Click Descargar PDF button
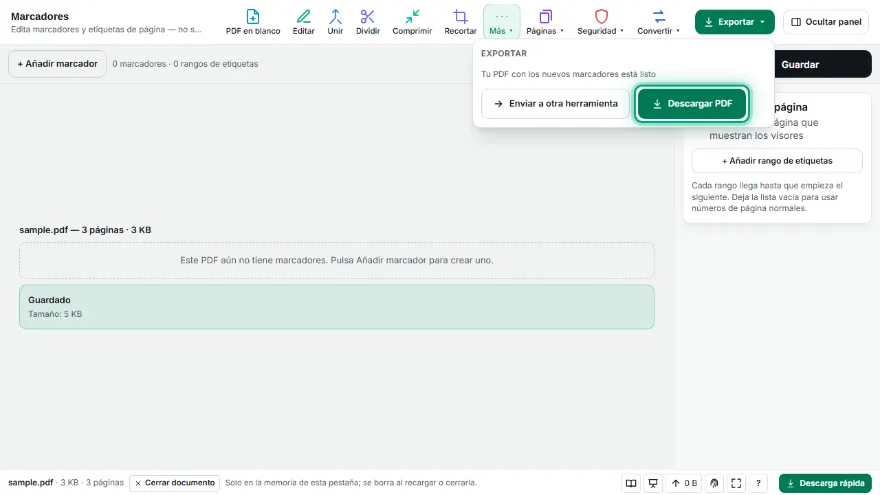Viewport: 880px width, 495px height. pos(692,104)
